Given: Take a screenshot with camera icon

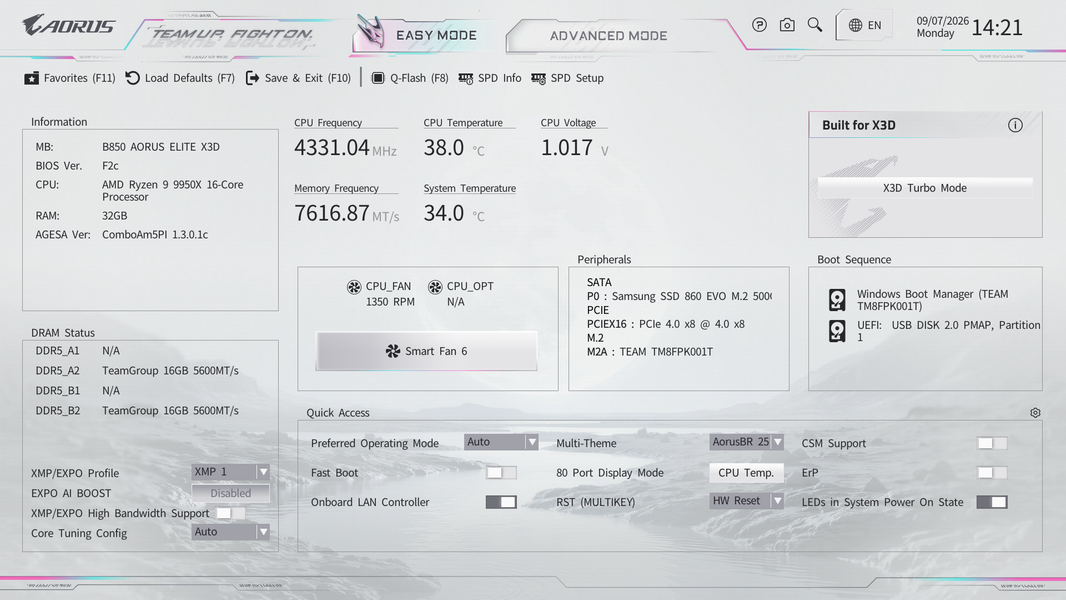Looking at the screenshot, I should click(x=787, y=25).
